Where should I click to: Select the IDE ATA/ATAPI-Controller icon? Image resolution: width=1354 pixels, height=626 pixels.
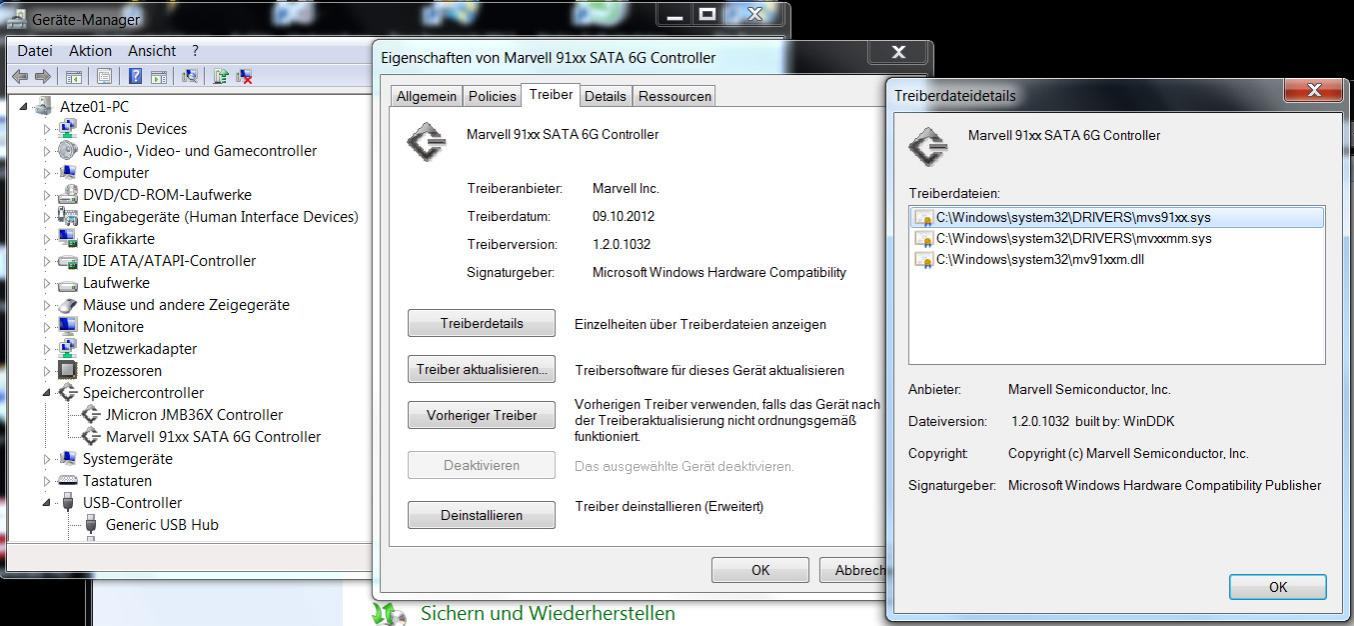click(67, 261)
